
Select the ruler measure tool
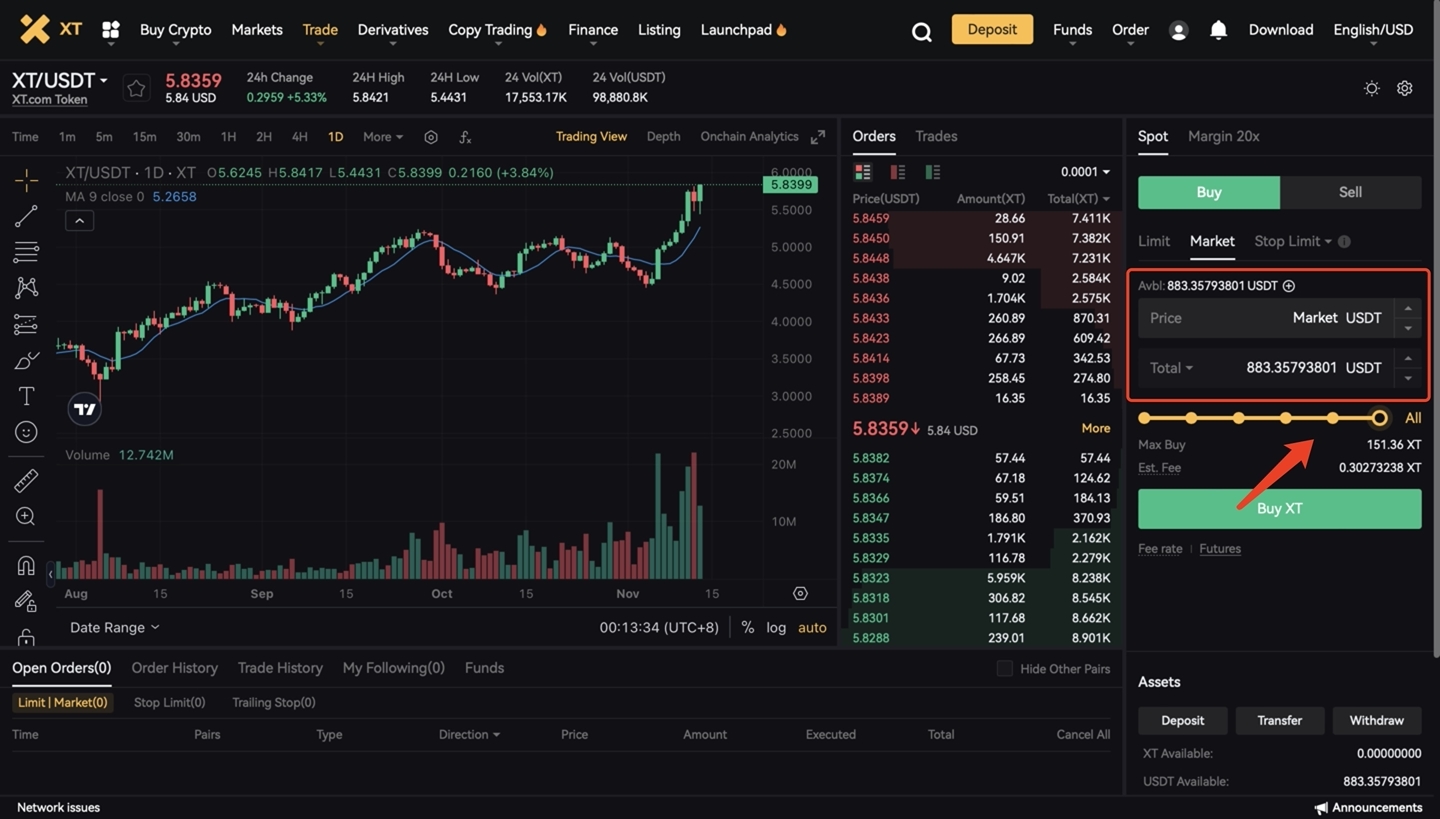point(26,481)
